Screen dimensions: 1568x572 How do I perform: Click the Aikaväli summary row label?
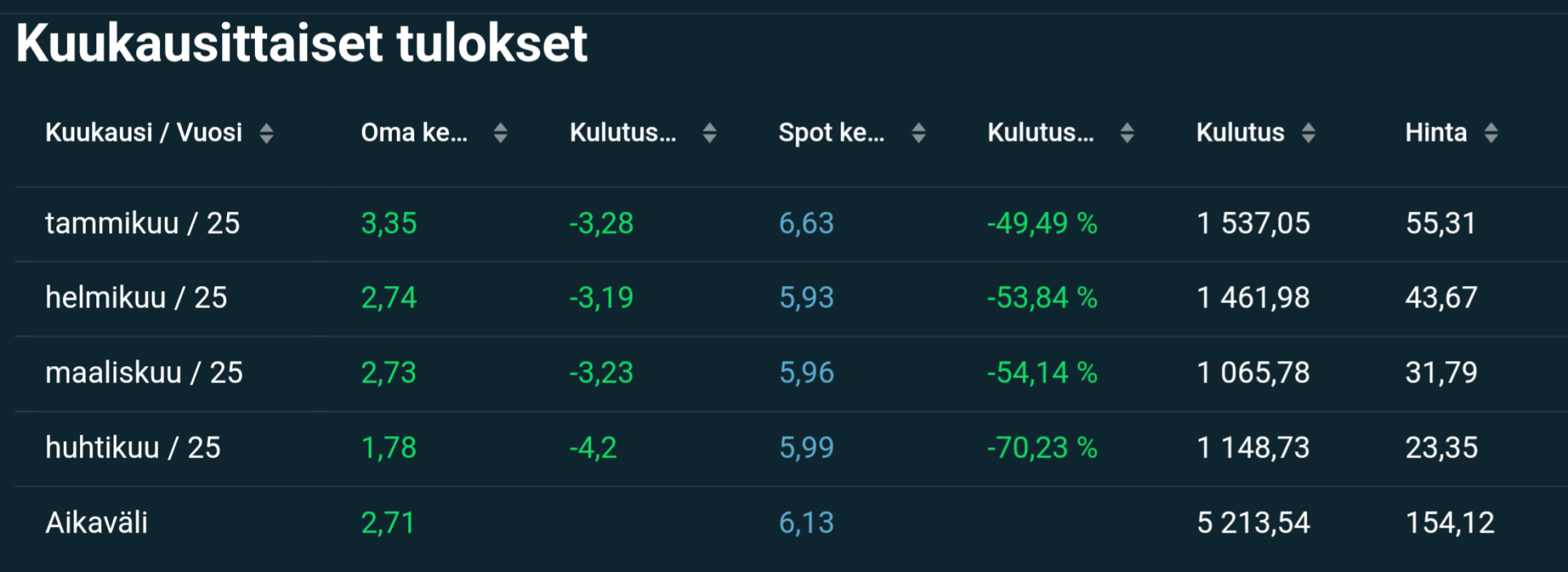tap(96, 523)
